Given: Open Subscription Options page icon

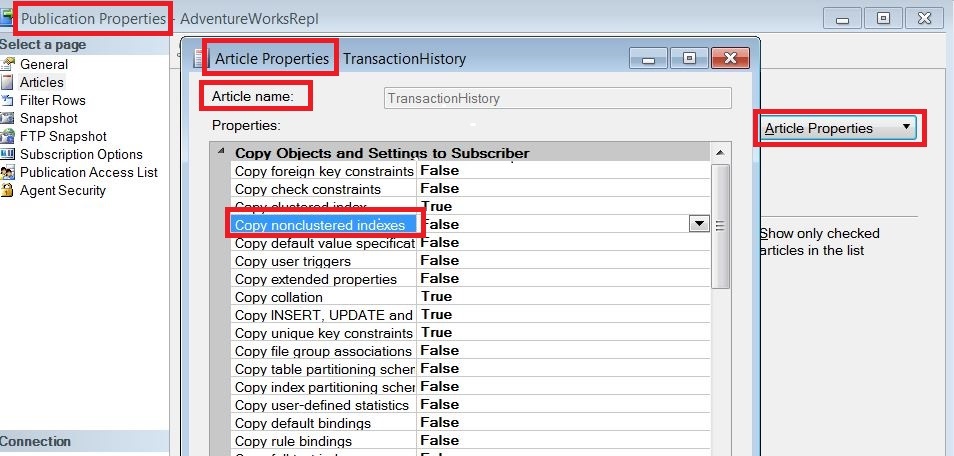Looking at the screenshot, I should point(7,154).
